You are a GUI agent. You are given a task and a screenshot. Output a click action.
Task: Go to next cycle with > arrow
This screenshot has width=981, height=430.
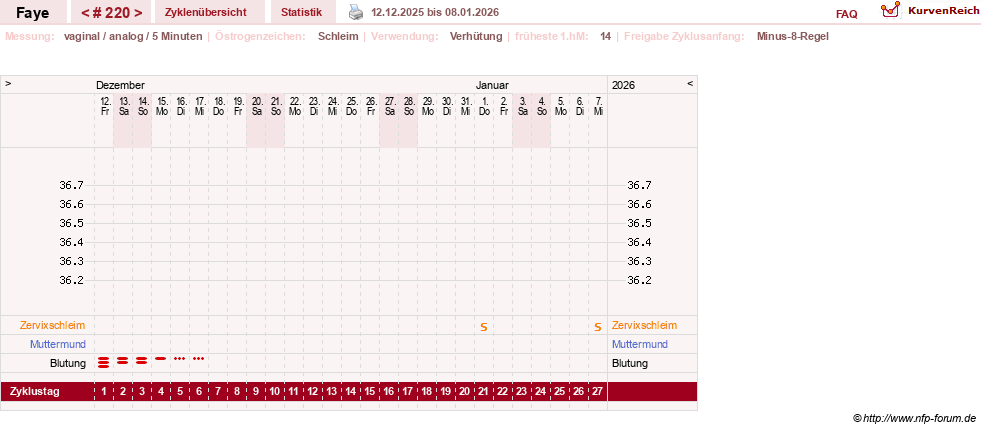click(x=138, y=13)
